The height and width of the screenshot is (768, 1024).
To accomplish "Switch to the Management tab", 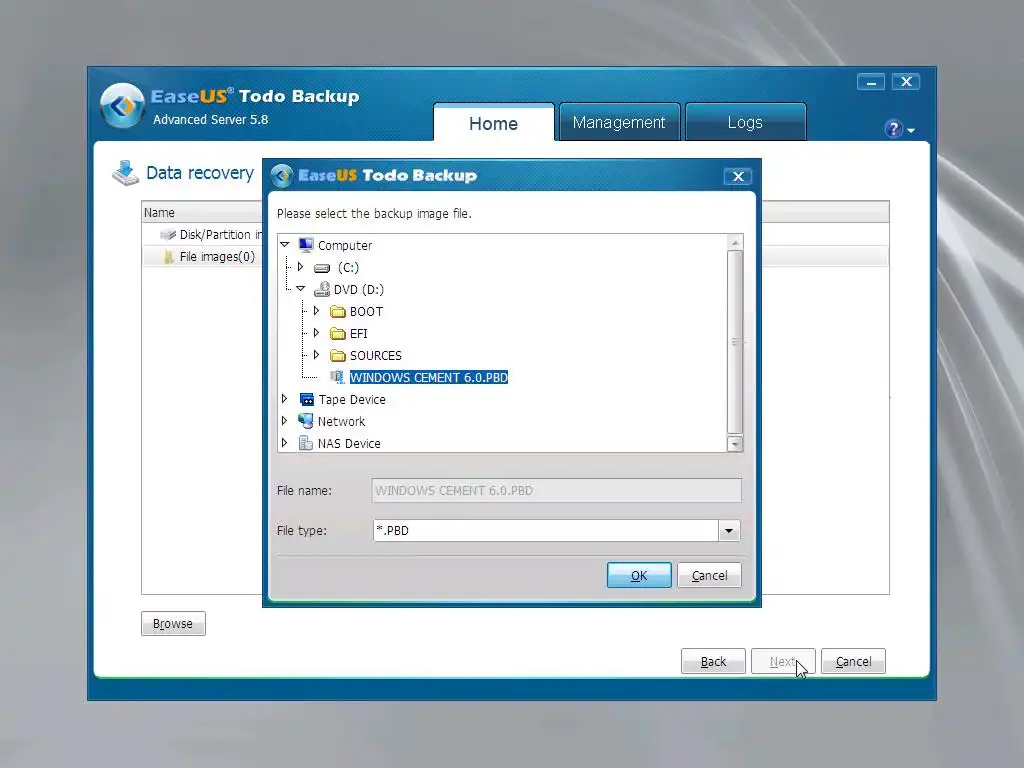I will pos(618,122).
